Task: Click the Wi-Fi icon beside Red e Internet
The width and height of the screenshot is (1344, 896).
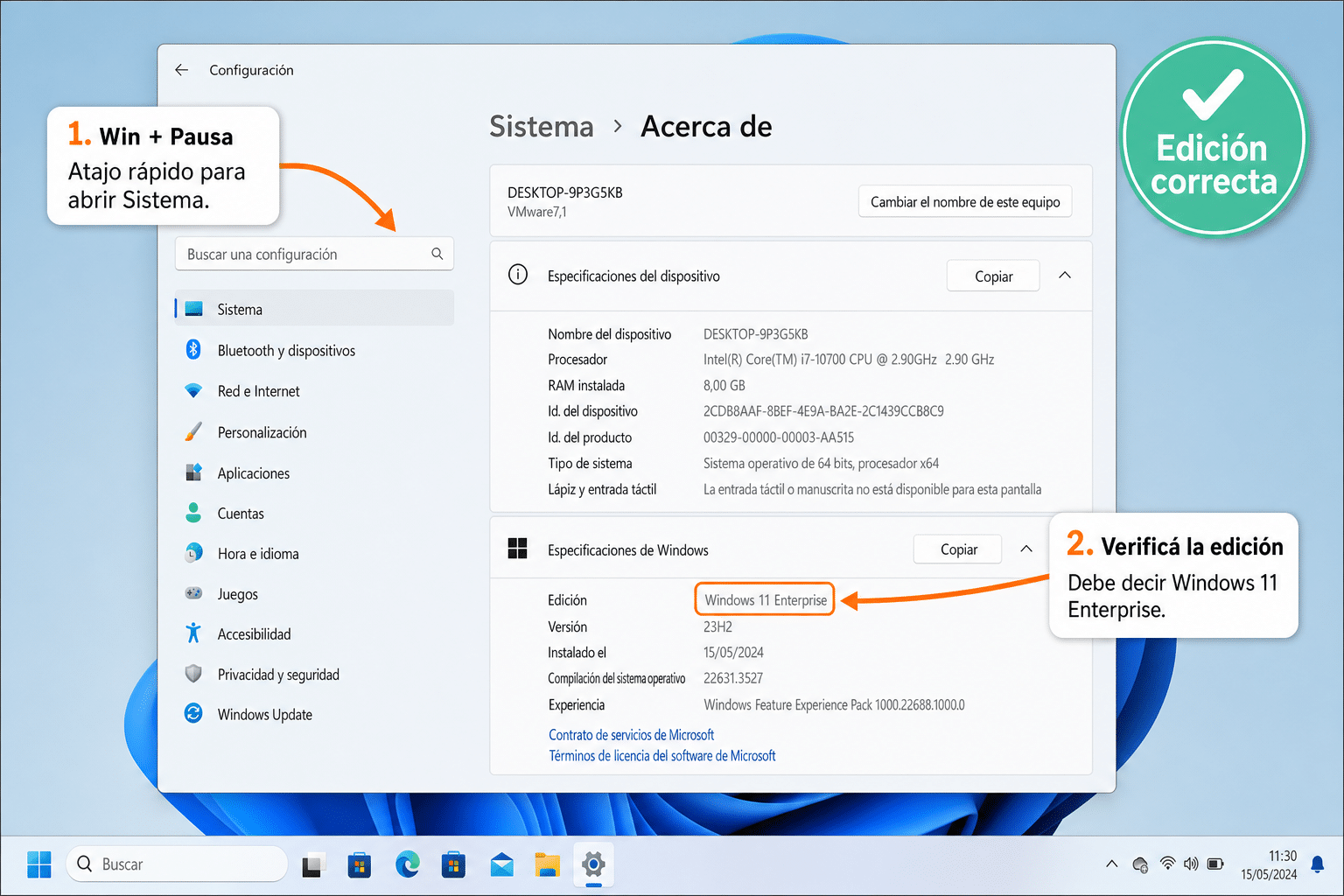Action: (193, 390)
